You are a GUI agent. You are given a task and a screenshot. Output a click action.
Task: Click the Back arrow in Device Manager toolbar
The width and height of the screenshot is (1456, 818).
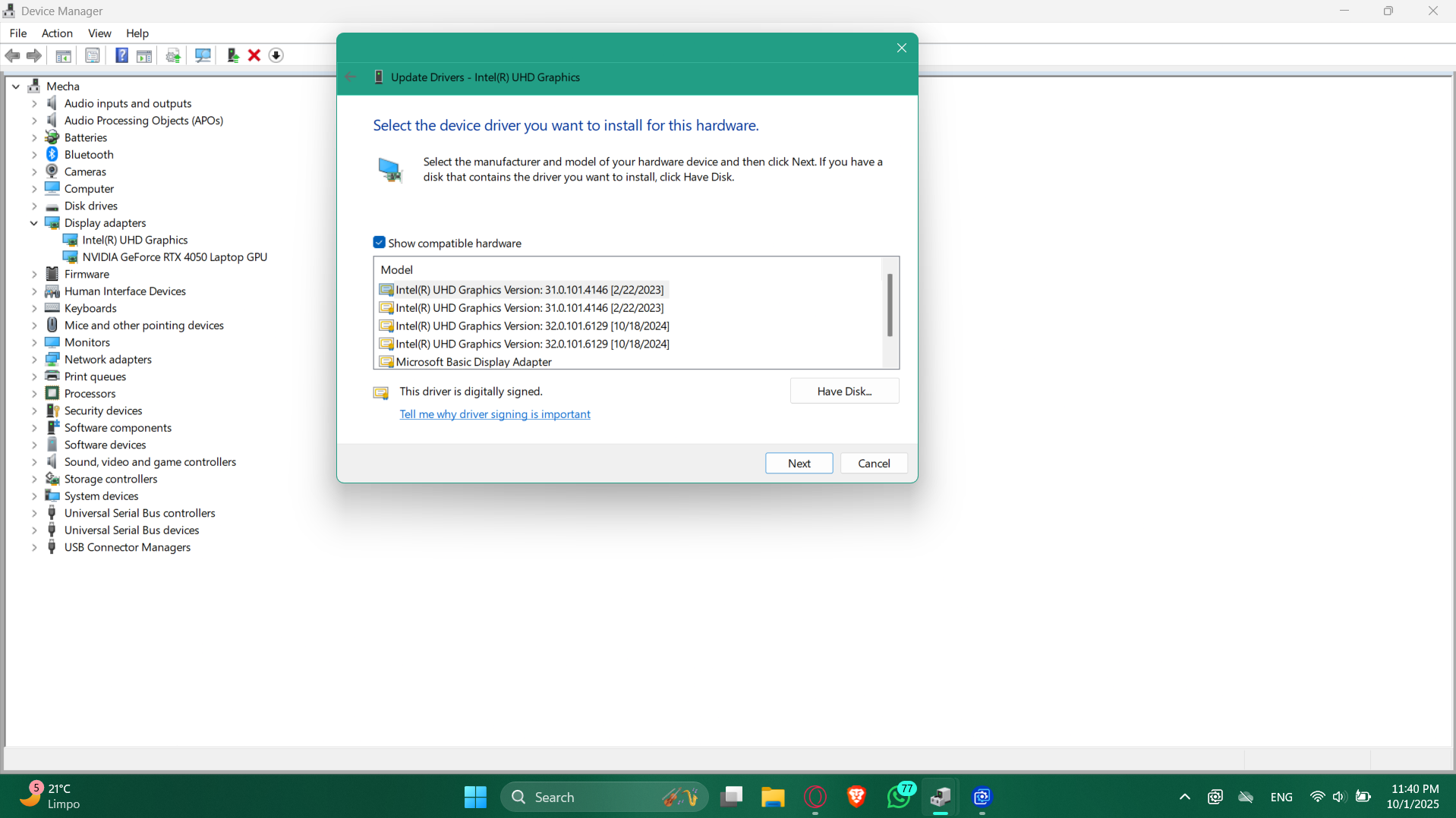click(x=13, y=55)
